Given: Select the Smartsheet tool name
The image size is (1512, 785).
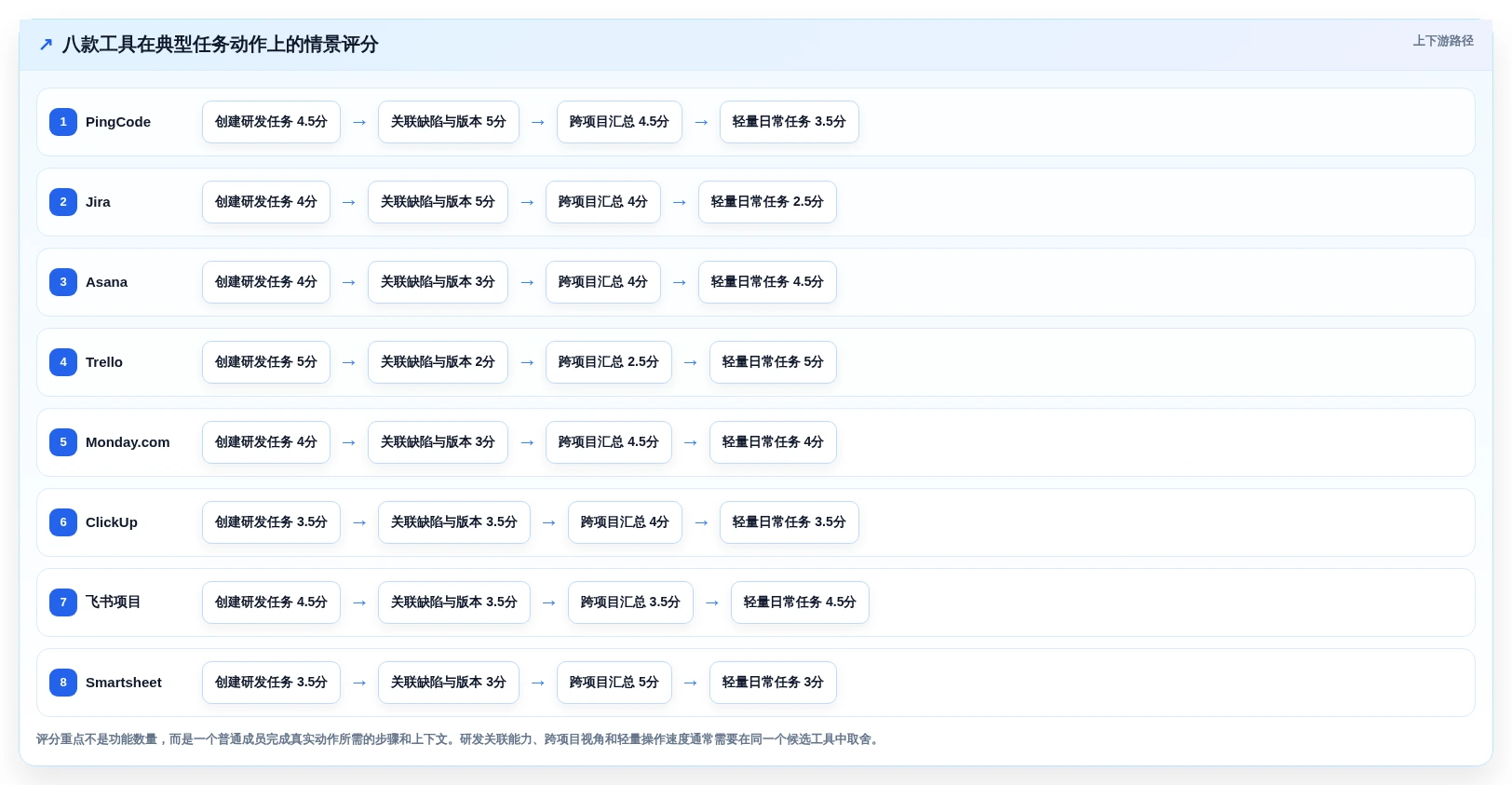Looking at the screenshot, I should pyautogui.click(x=124, y=683).
